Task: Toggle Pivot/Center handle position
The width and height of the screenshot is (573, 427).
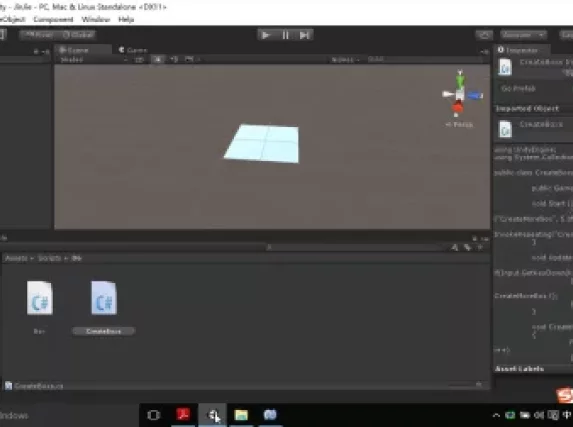Action: (39, 35)
